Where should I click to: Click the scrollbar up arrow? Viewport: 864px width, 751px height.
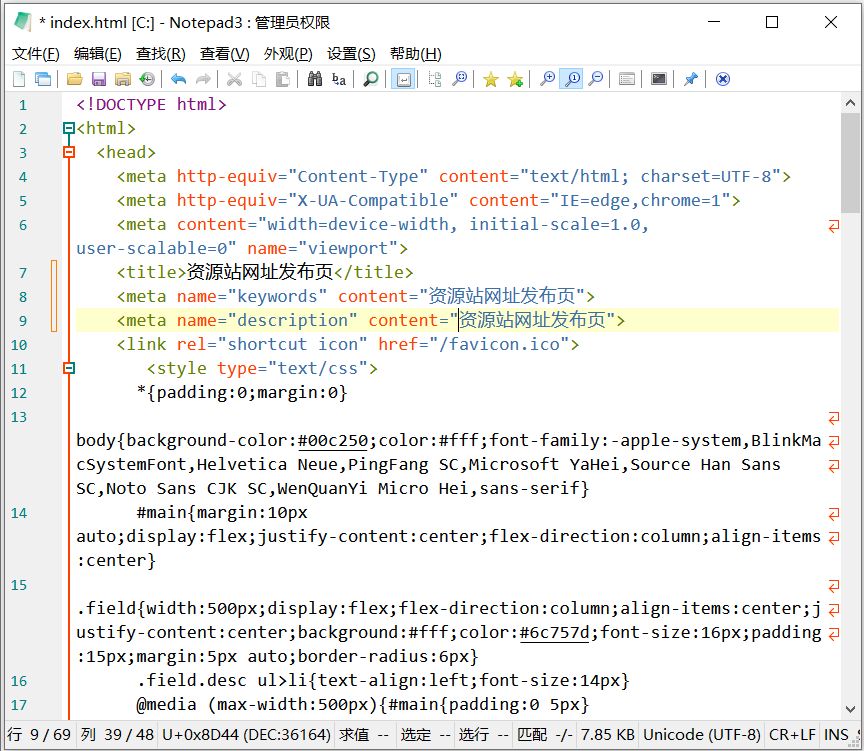coord(850,102)
